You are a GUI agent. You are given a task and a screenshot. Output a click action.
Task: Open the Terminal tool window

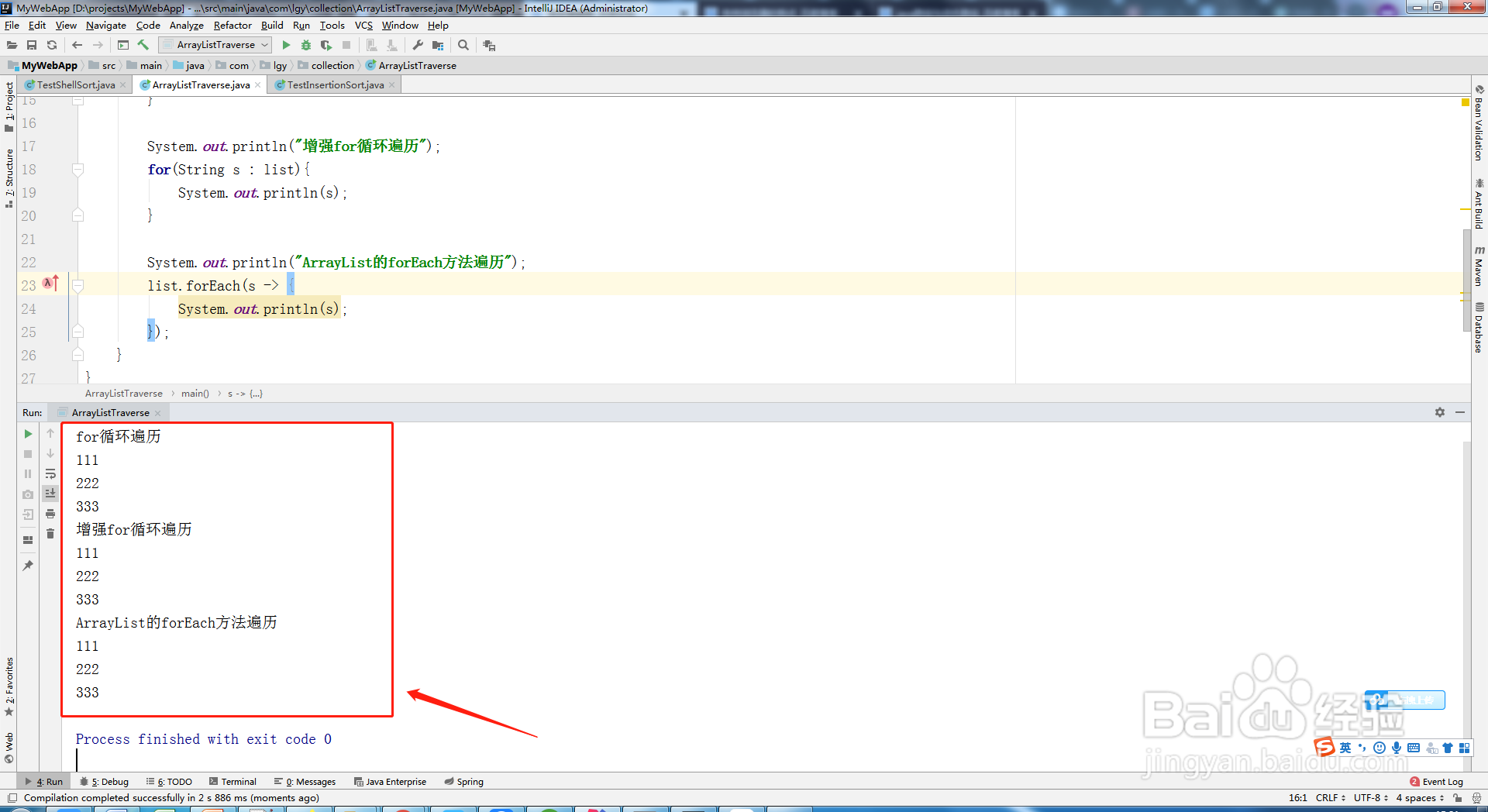click(232, 782)
